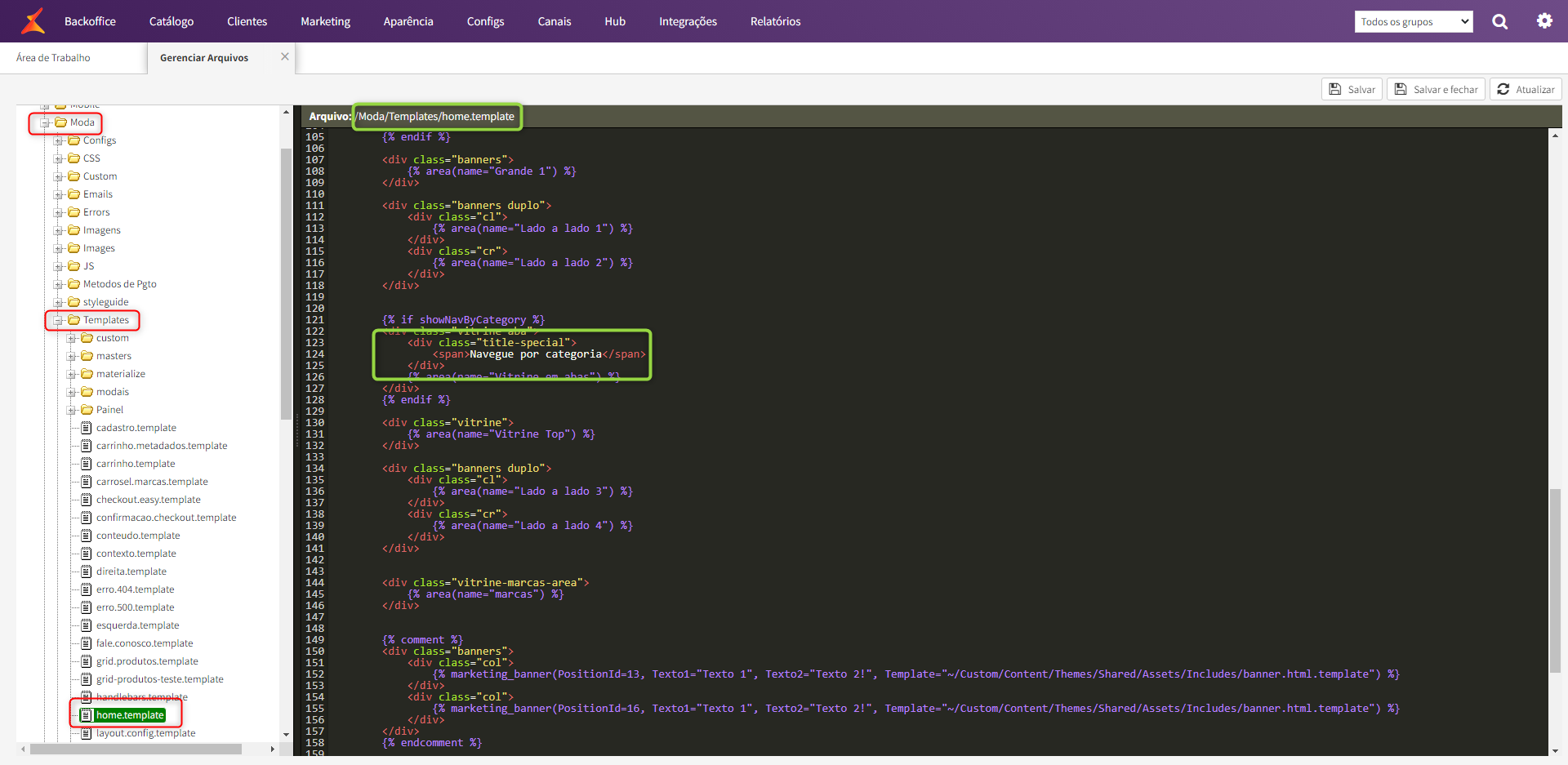Click the Templates folder icon

73,320
